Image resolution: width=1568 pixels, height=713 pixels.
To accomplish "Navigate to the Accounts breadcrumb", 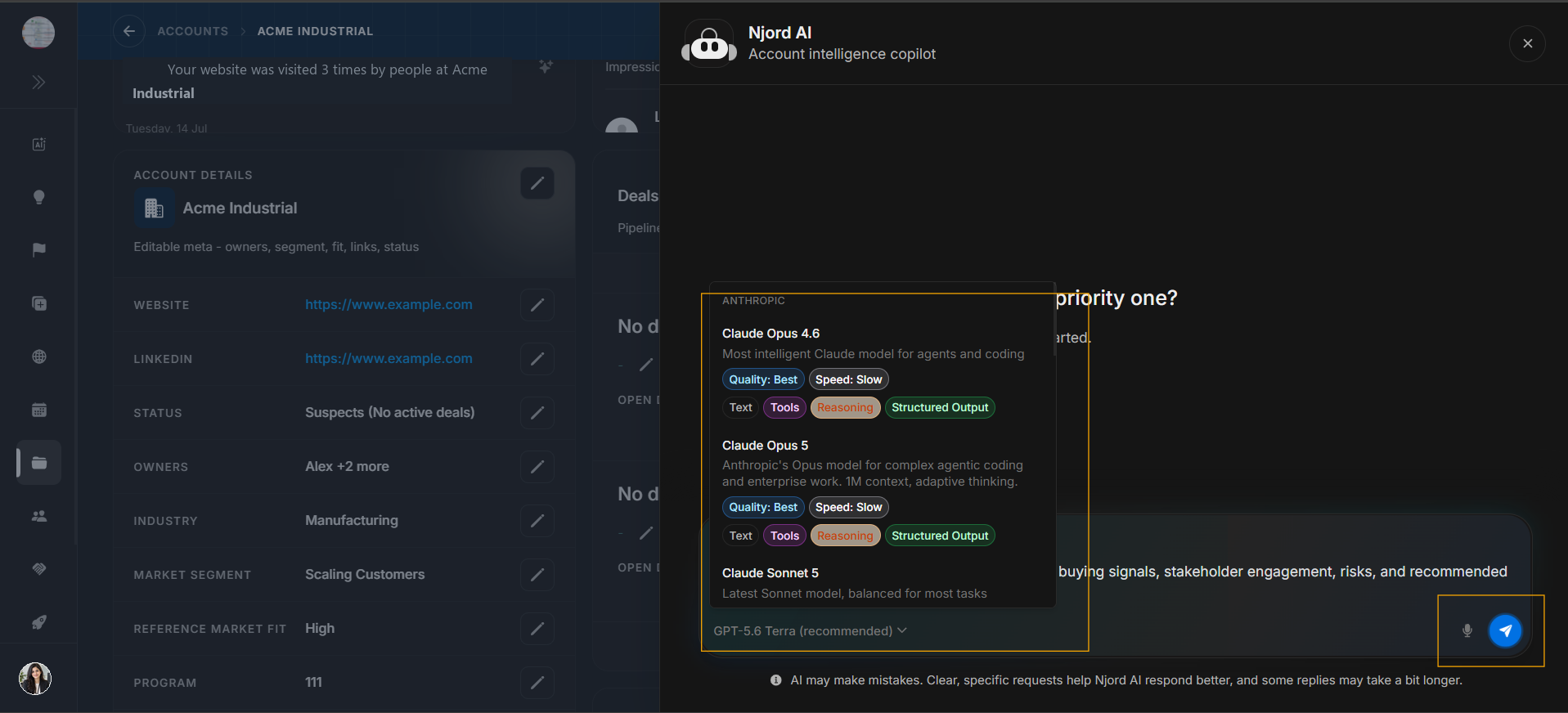I will pos(193,31).
